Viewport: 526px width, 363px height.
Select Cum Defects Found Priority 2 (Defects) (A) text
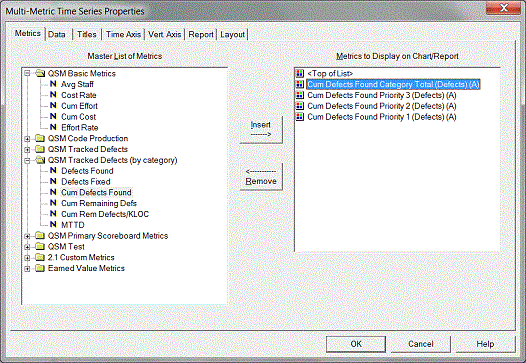[x=382, y=106]
